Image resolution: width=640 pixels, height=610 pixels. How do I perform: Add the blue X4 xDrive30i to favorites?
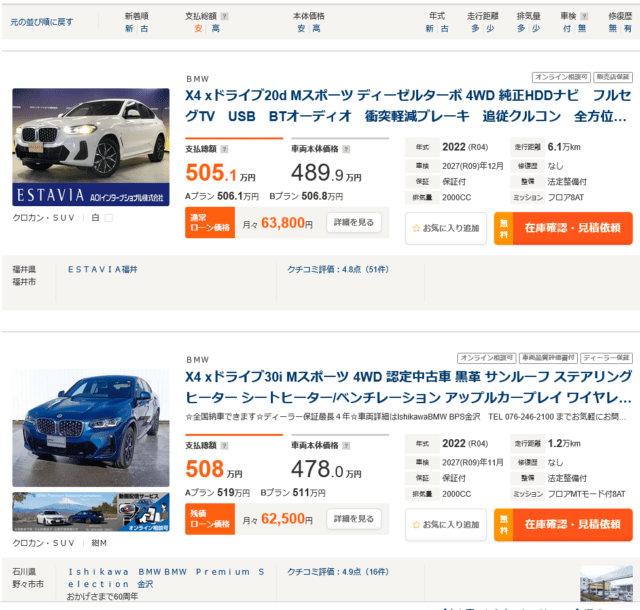coord(446,525)
